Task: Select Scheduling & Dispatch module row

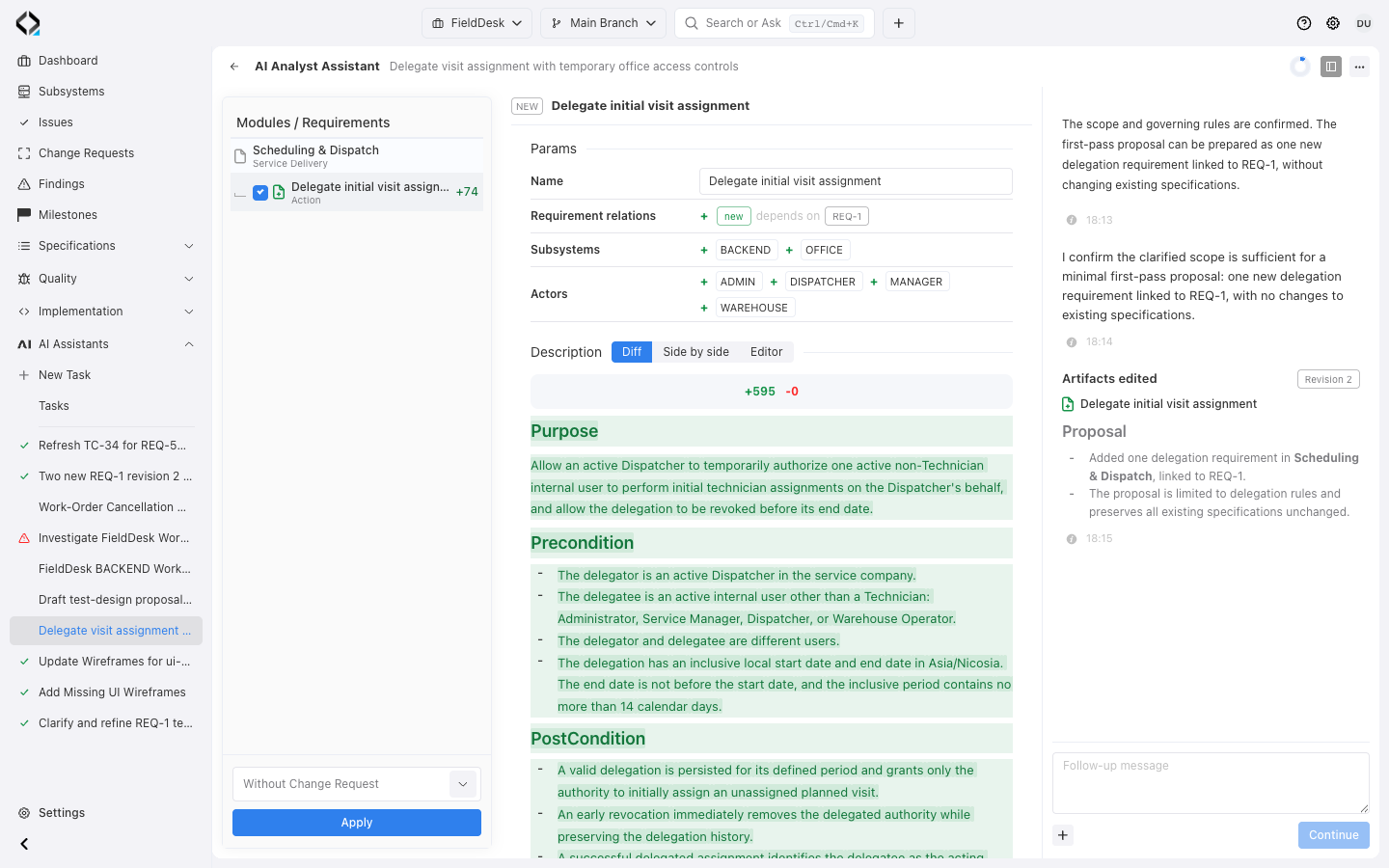Action: (x=356, y=155)
